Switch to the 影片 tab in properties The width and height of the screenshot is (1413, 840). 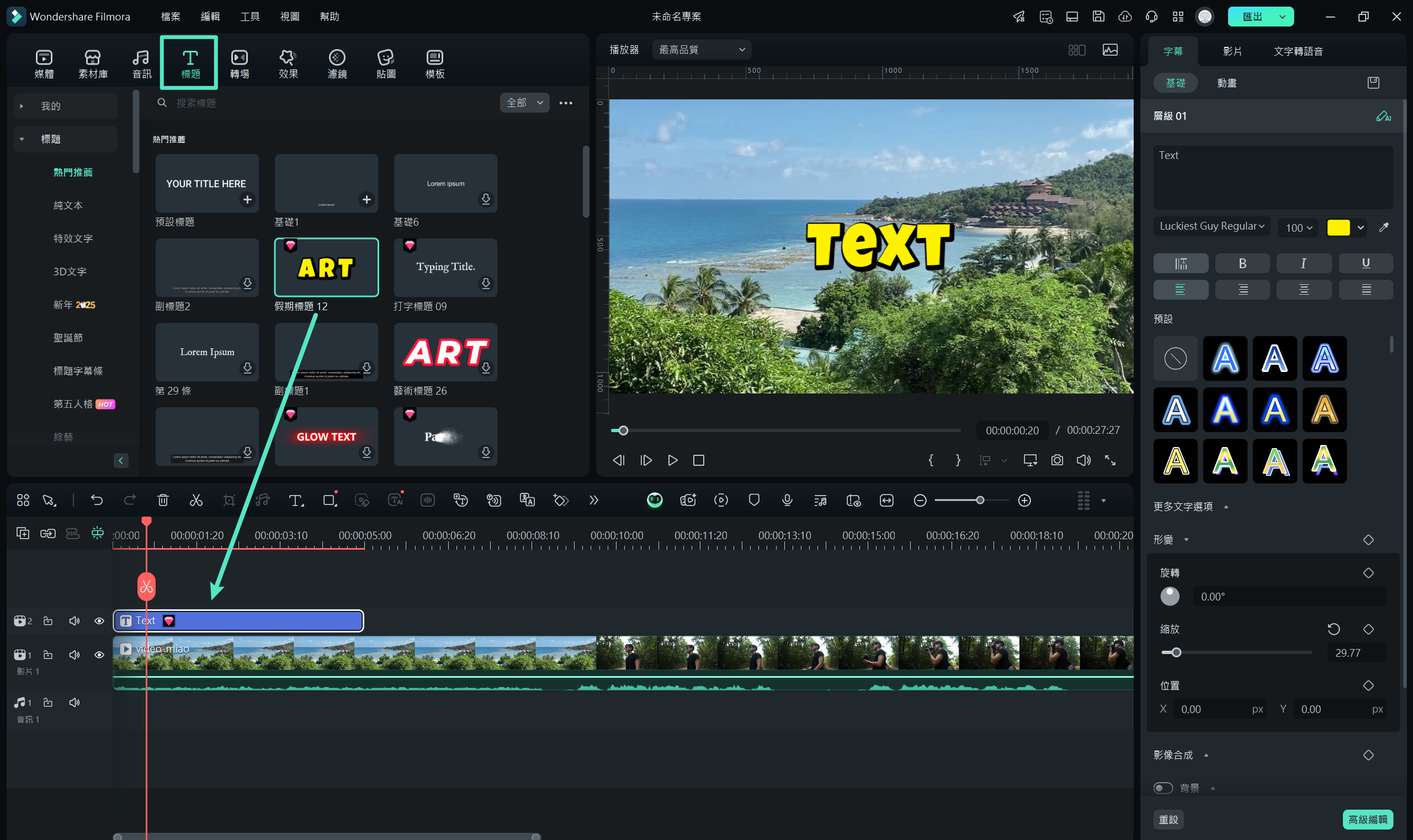pos(1232,51)
